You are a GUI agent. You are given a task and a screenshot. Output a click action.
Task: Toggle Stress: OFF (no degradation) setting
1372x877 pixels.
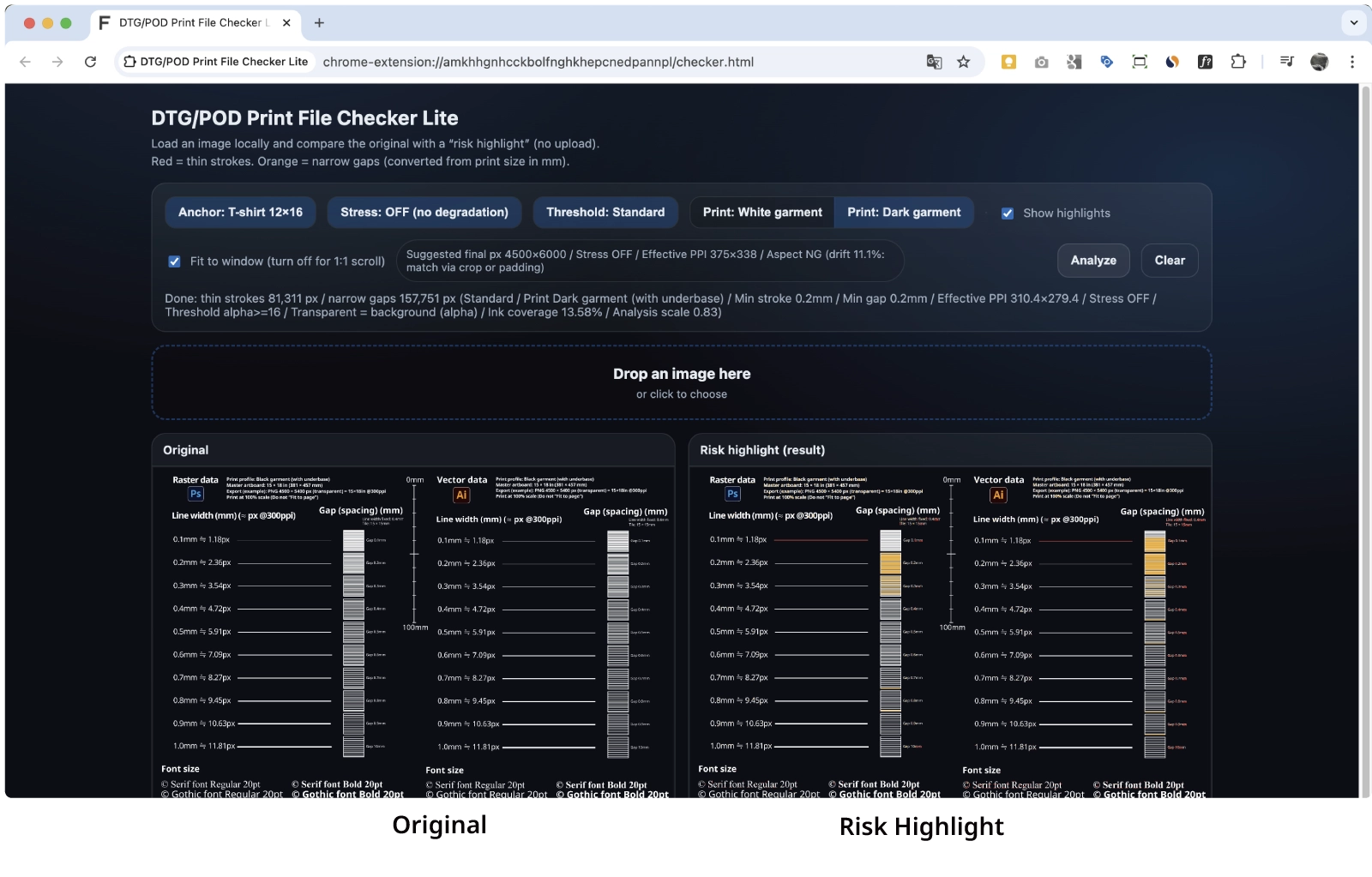coord(424,213)
